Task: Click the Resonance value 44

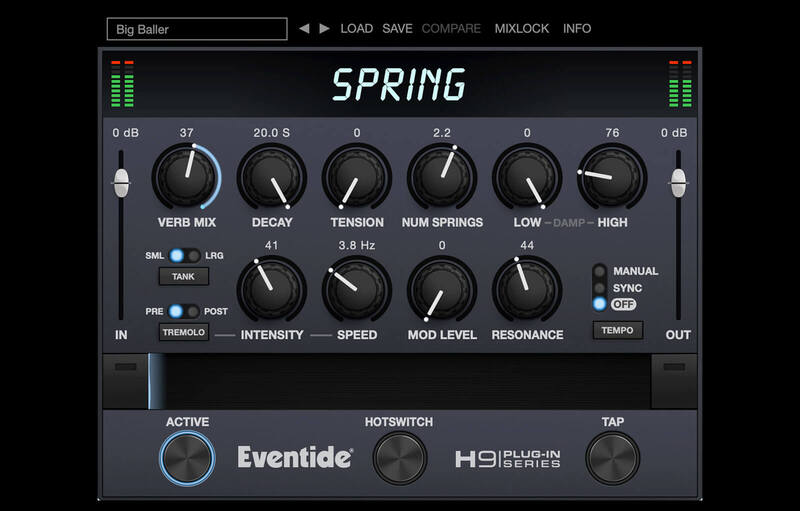Action: (x=527, y=246)
